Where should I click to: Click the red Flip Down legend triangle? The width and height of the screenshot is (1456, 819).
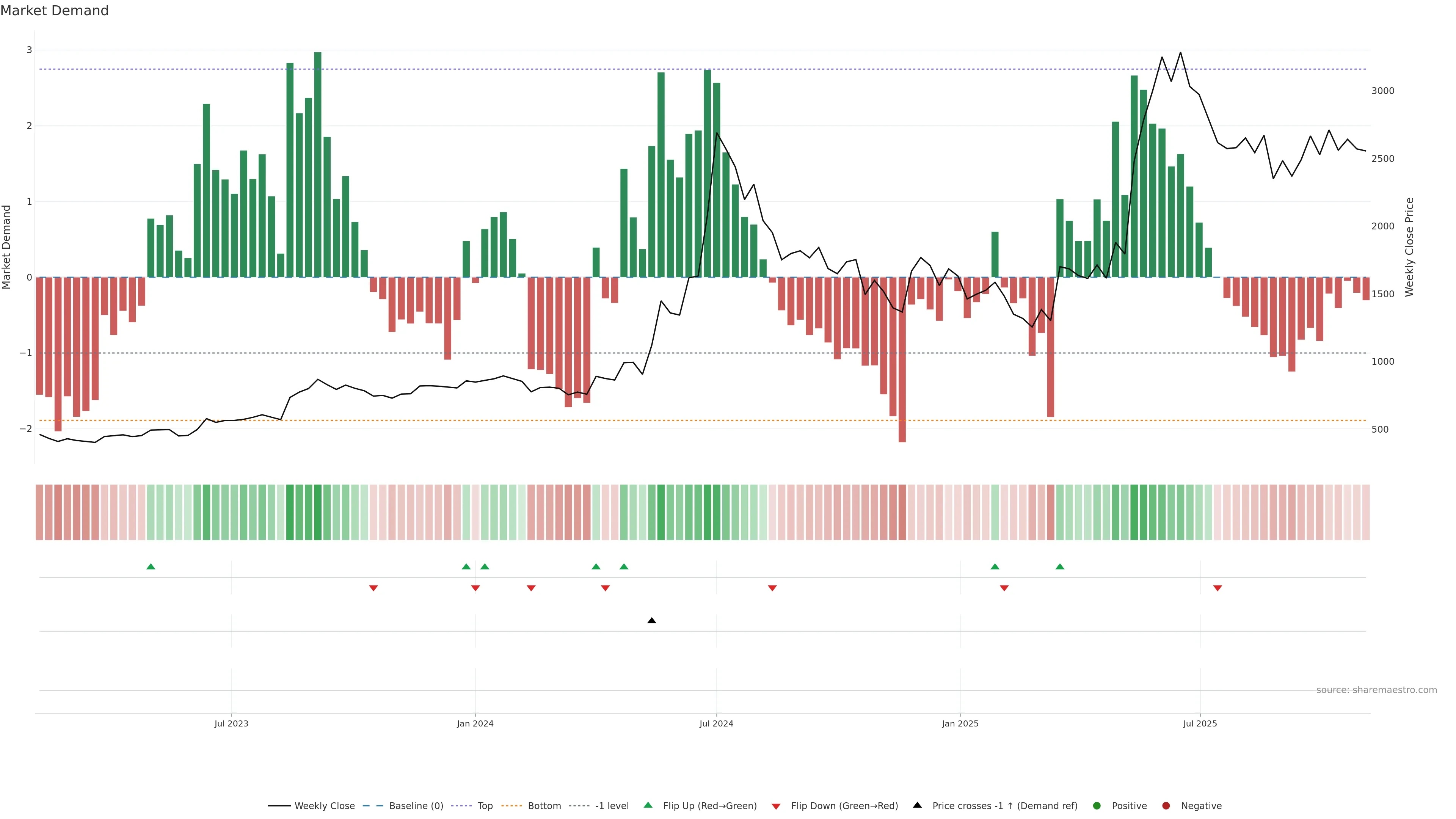(776, 806)
